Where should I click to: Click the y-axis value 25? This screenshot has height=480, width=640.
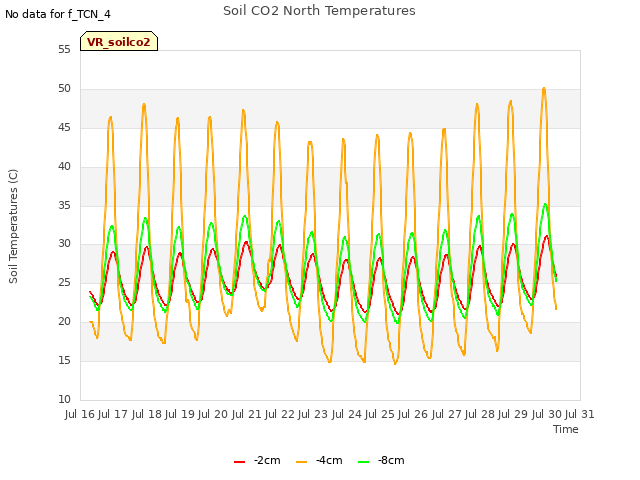point(64,282)
